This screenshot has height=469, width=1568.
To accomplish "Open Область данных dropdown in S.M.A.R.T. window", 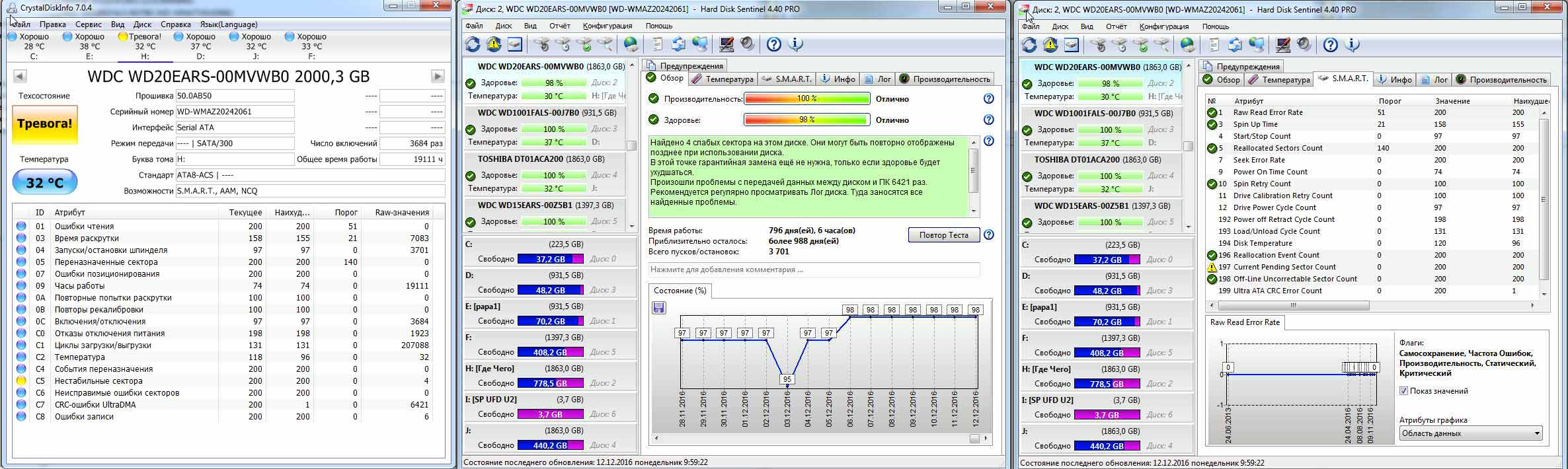I will point(1471,433).
